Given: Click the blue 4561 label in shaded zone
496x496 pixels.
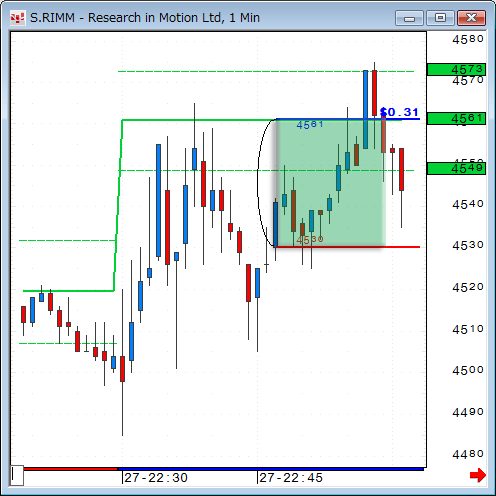Looking at the screenshot, I should [310, 125].
